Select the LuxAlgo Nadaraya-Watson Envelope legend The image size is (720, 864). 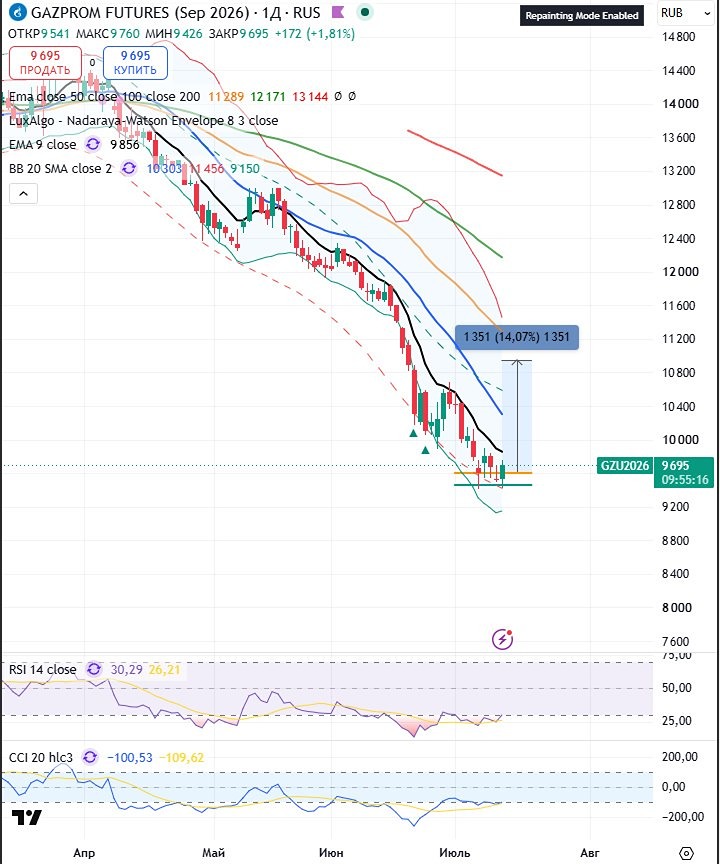tap(143, 121)
